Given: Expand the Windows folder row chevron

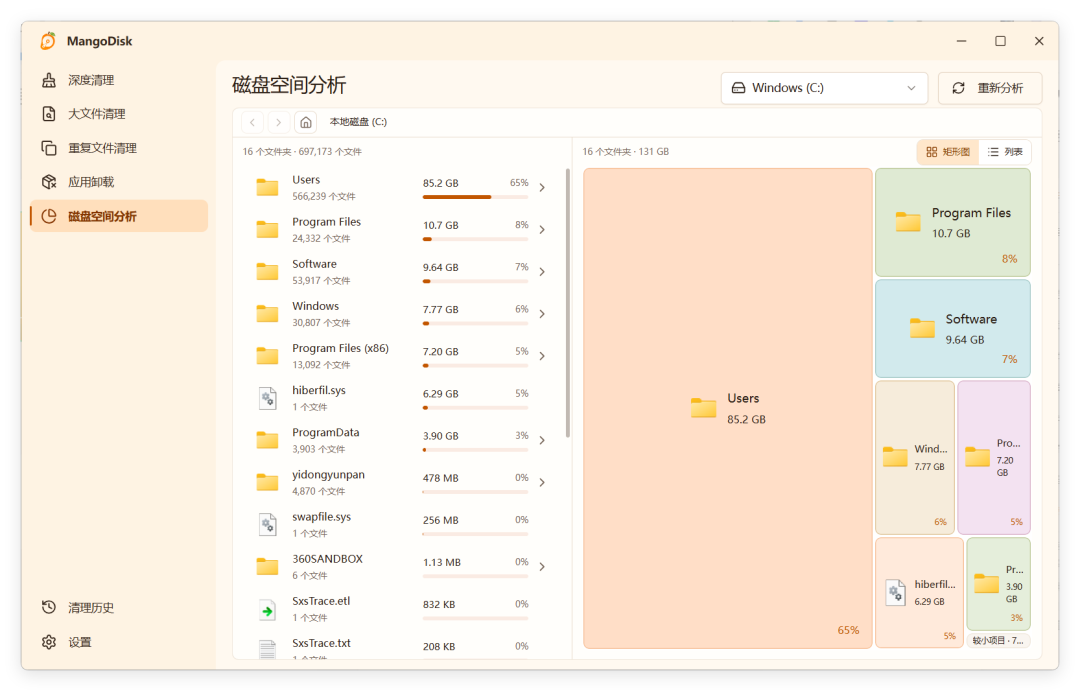Looking at the screenshot, I should pyautogui.click(x=542, y=313).
